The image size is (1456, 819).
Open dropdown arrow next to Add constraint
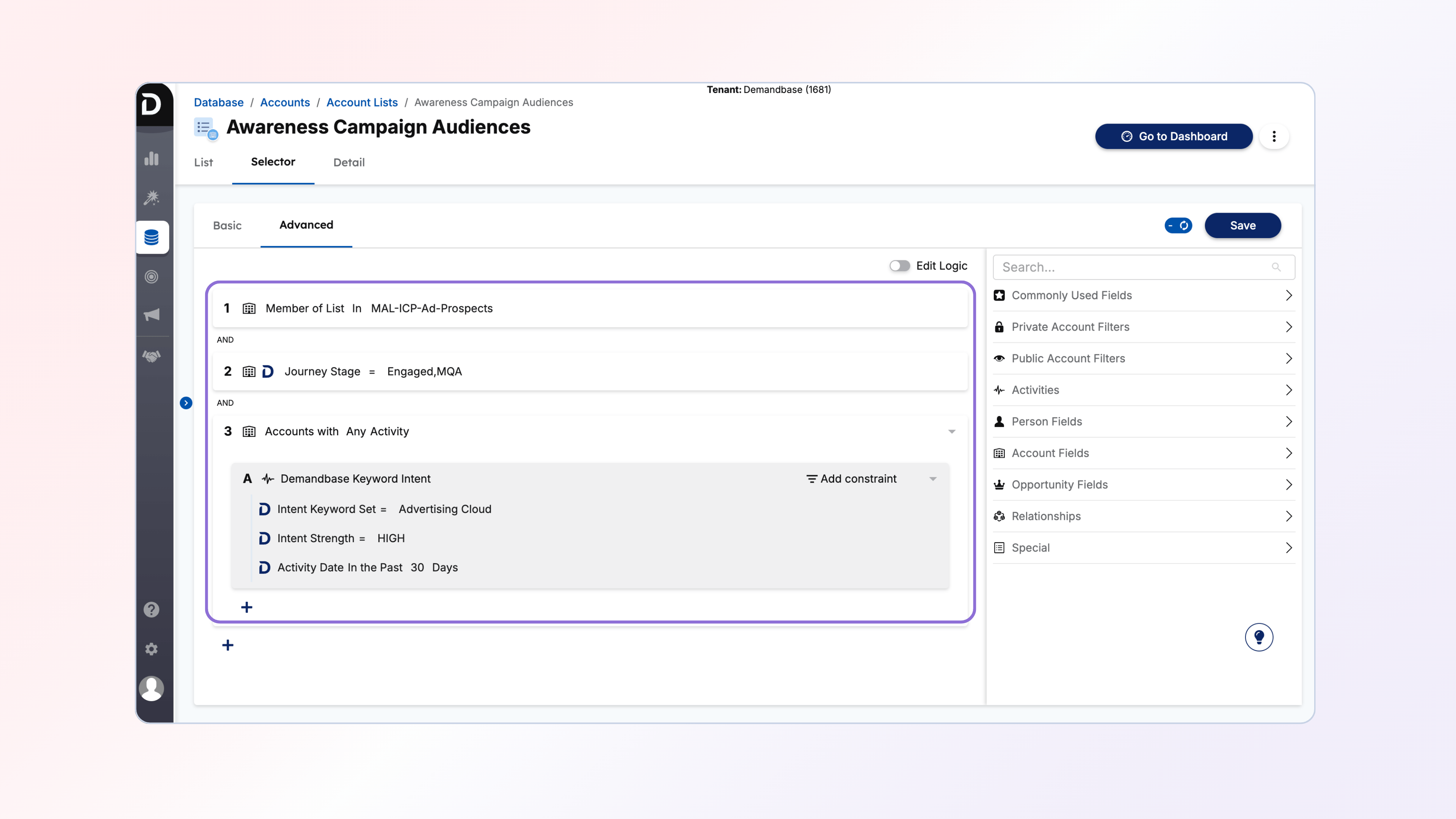(x=933, y=479)
